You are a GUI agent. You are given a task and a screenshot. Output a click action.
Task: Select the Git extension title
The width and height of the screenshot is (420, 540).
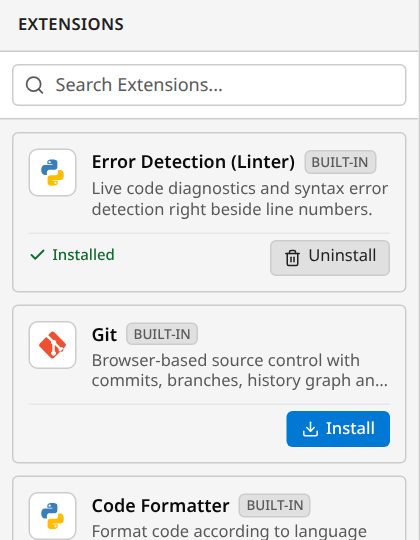104,334
